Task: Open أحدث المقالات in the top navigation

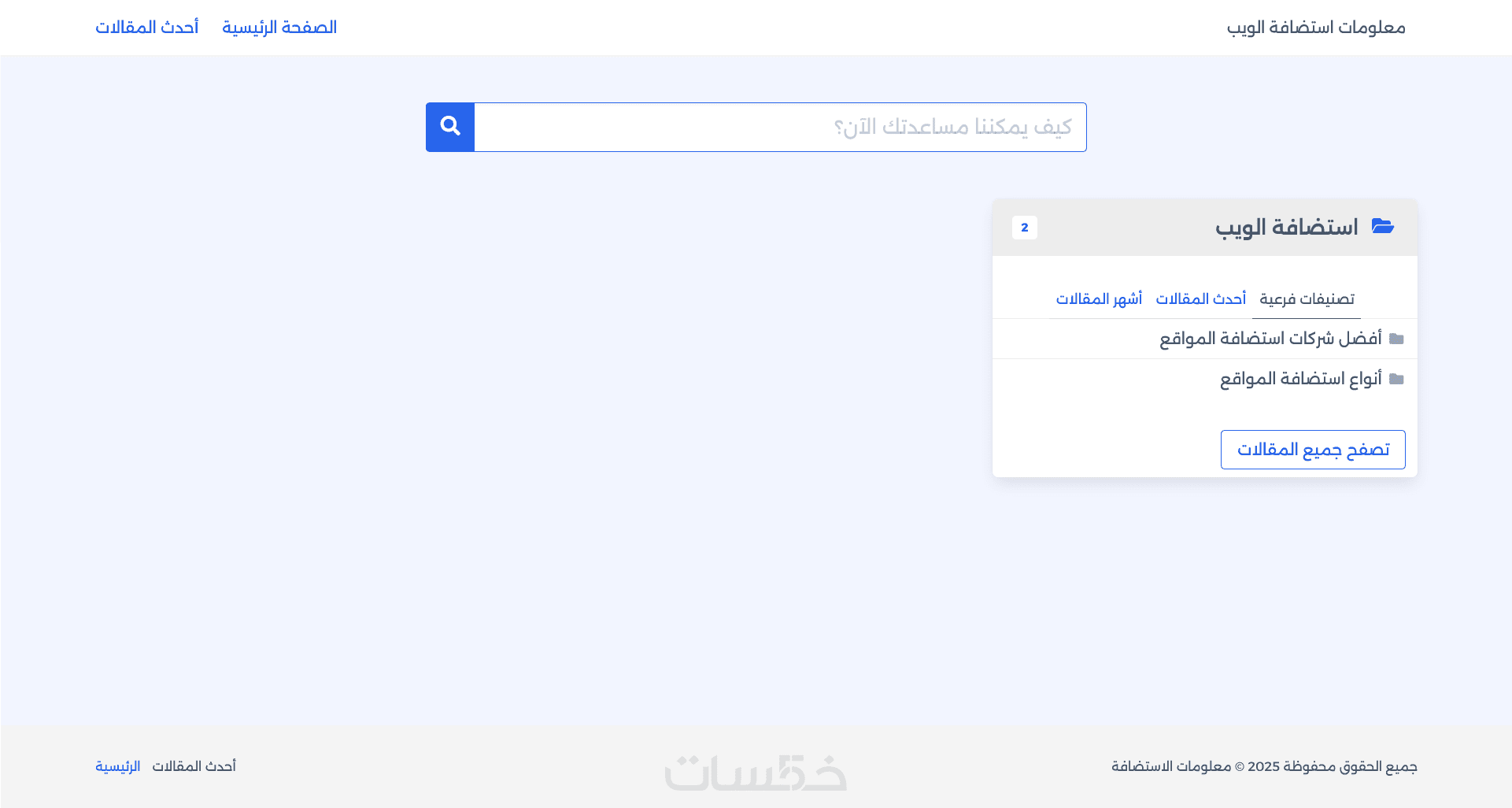Action: 147,28
